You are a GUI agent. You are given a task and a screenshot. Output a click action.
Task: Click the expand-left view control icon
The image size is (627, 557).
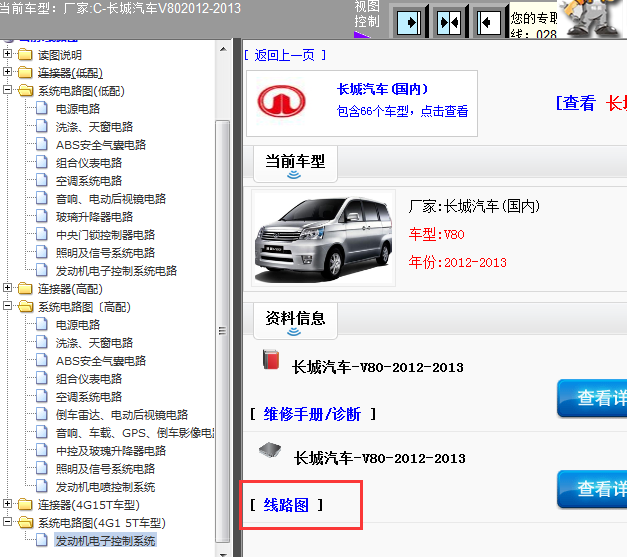(x=489, y=22)
